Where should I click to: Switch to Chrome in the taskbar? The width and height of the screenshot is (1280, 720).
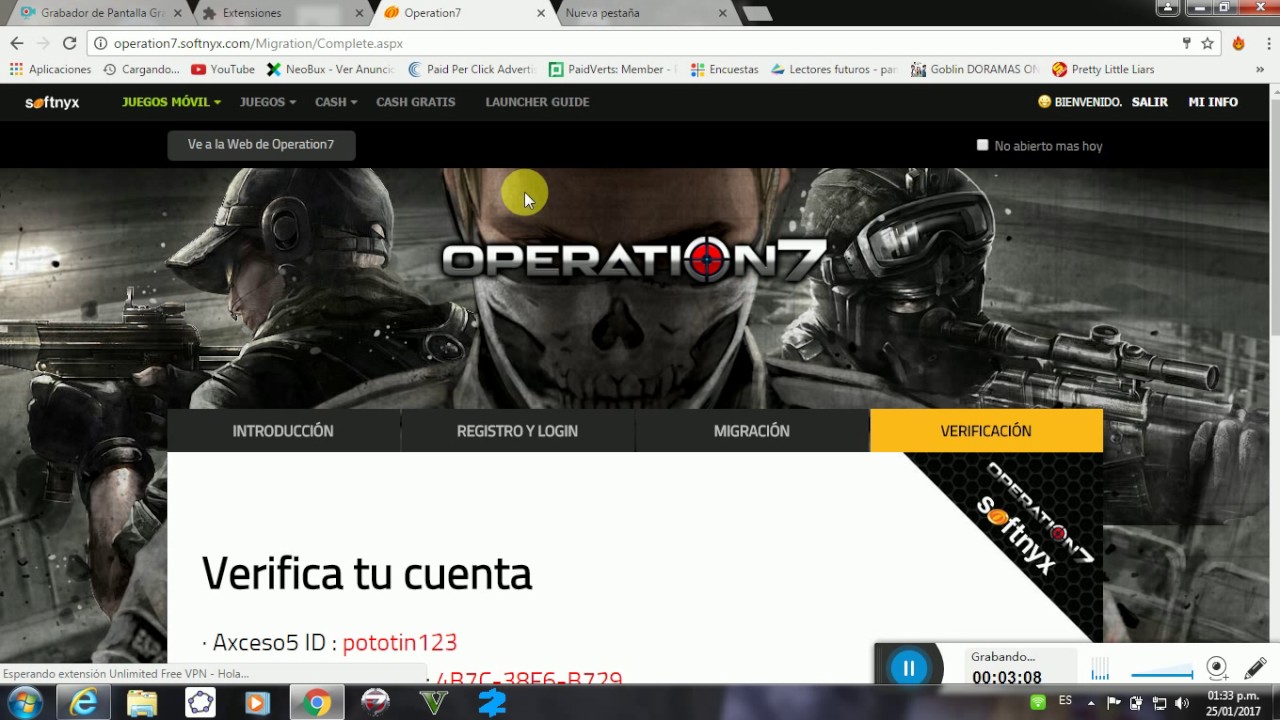pyautogui.click(x=317, y=703)
